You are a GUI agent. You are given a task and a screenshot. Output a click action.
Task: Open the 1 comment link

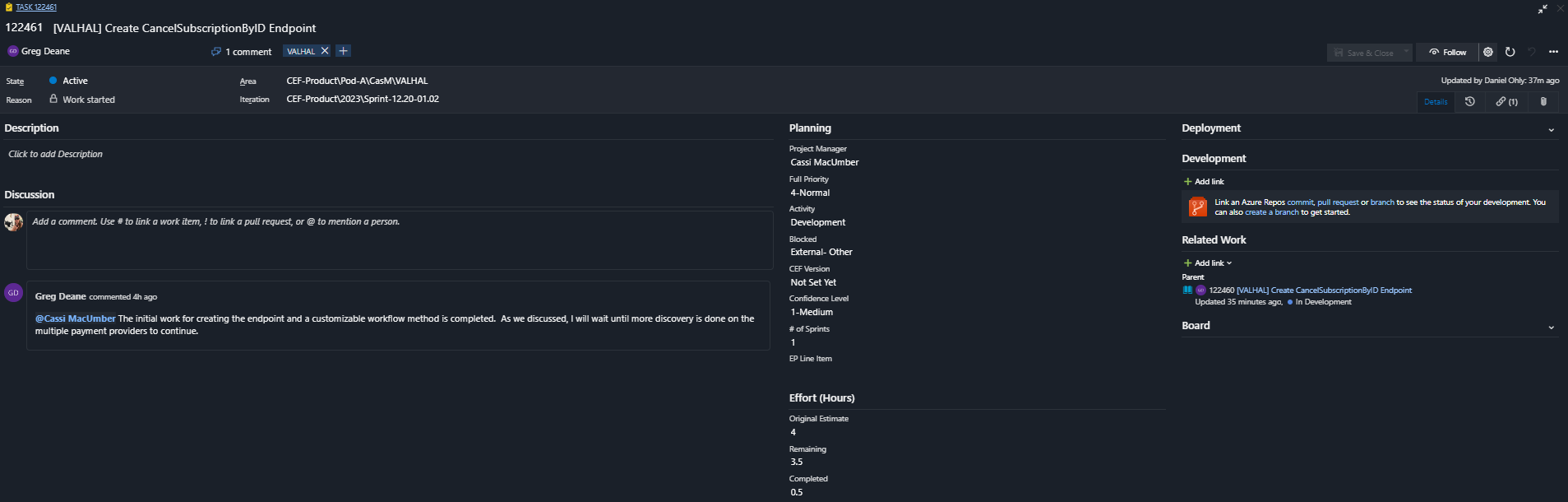click(x=248, y=52)
